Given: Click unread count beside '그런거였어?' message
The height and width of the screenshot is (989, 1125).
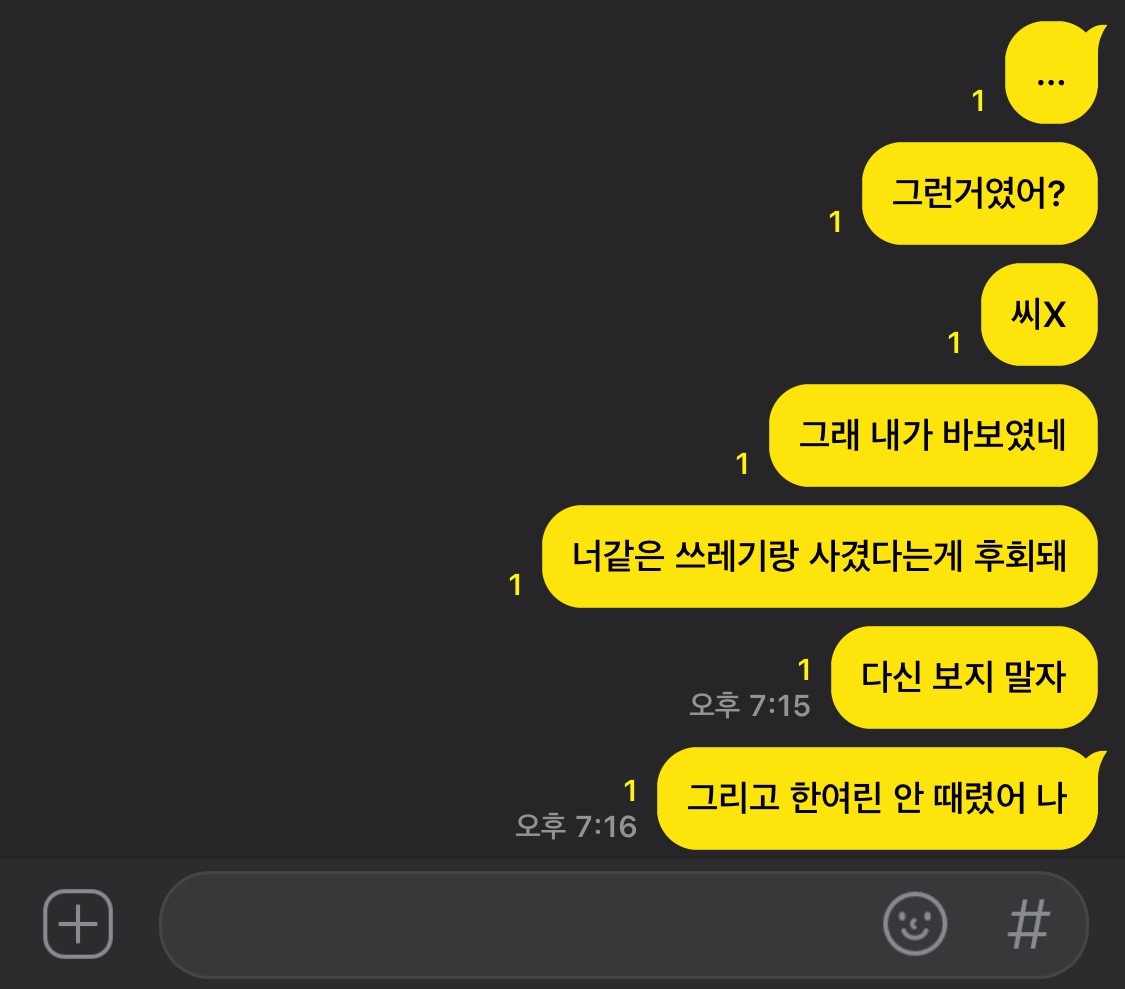Looking at the screenshot, I should (835, 222).
